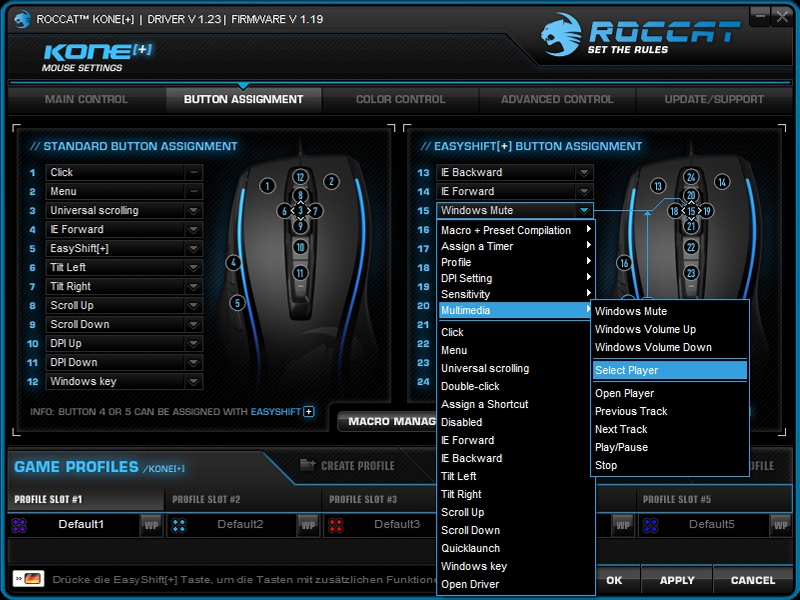Click mouse diagram marker 12 on standard mouse

click(x=300, y=177)
